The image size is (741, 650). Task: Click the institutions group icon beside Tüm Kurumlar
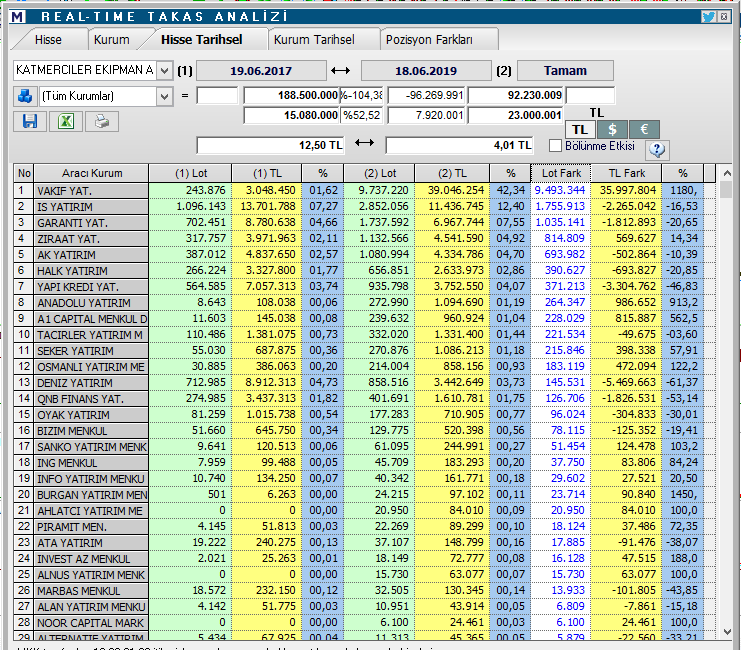pyautogui.click(x=25, y=96)
